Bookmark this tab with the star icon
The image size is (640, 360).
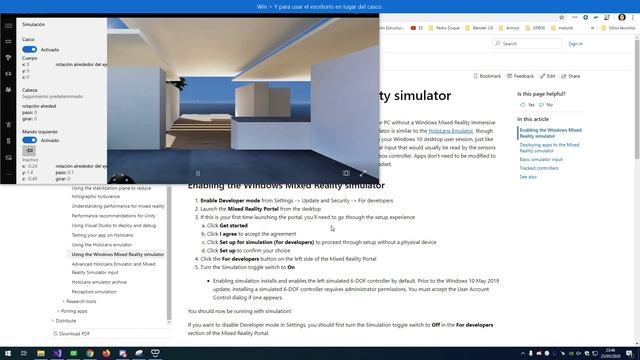coord(562,18)
